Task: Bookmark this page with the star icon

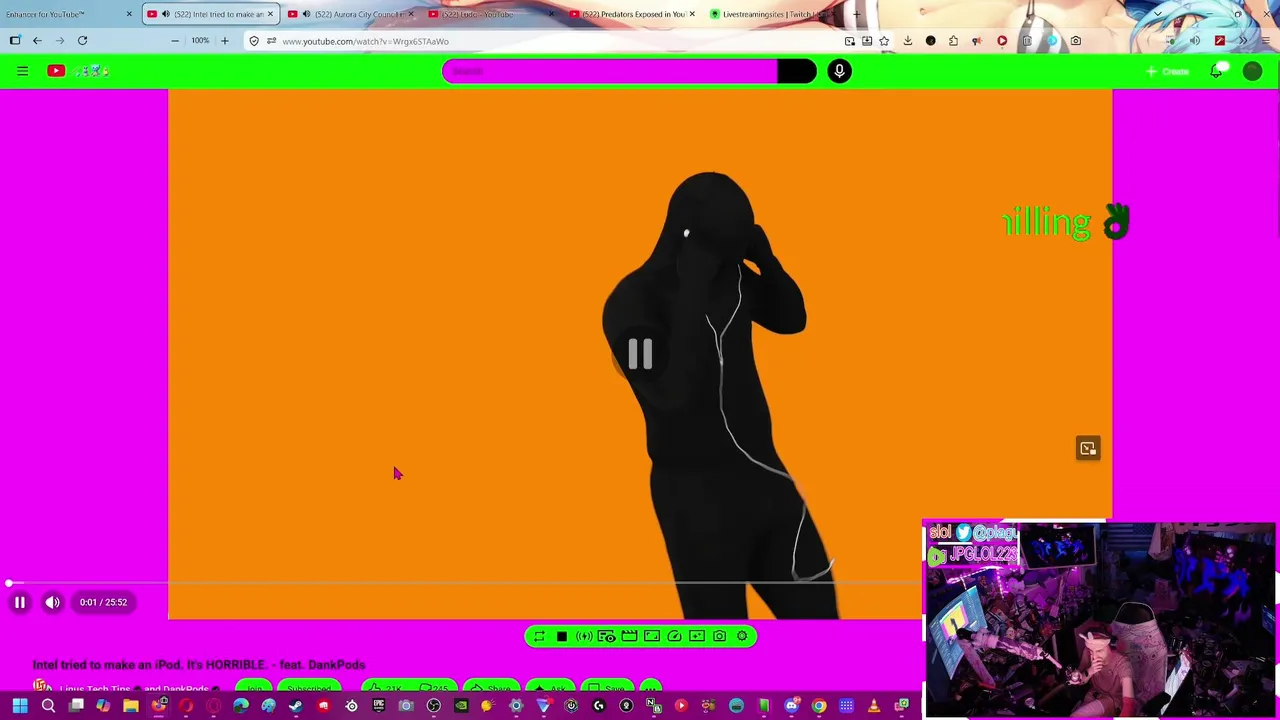Action: point(884,41)
